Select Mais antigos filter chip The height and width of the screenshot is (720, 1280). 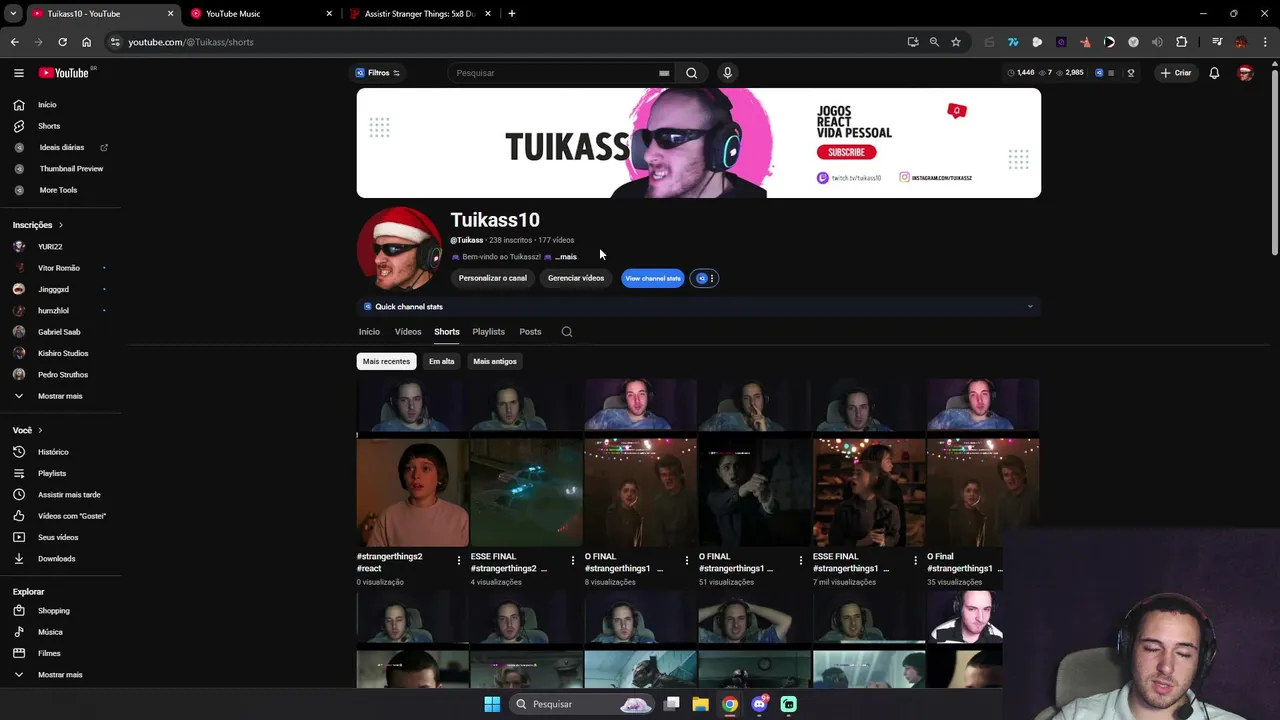[x=495, y=361]
